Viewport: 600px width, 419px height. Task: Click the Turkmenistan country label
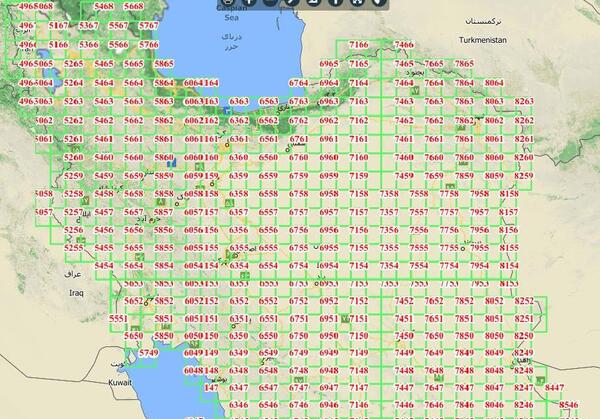483,40
